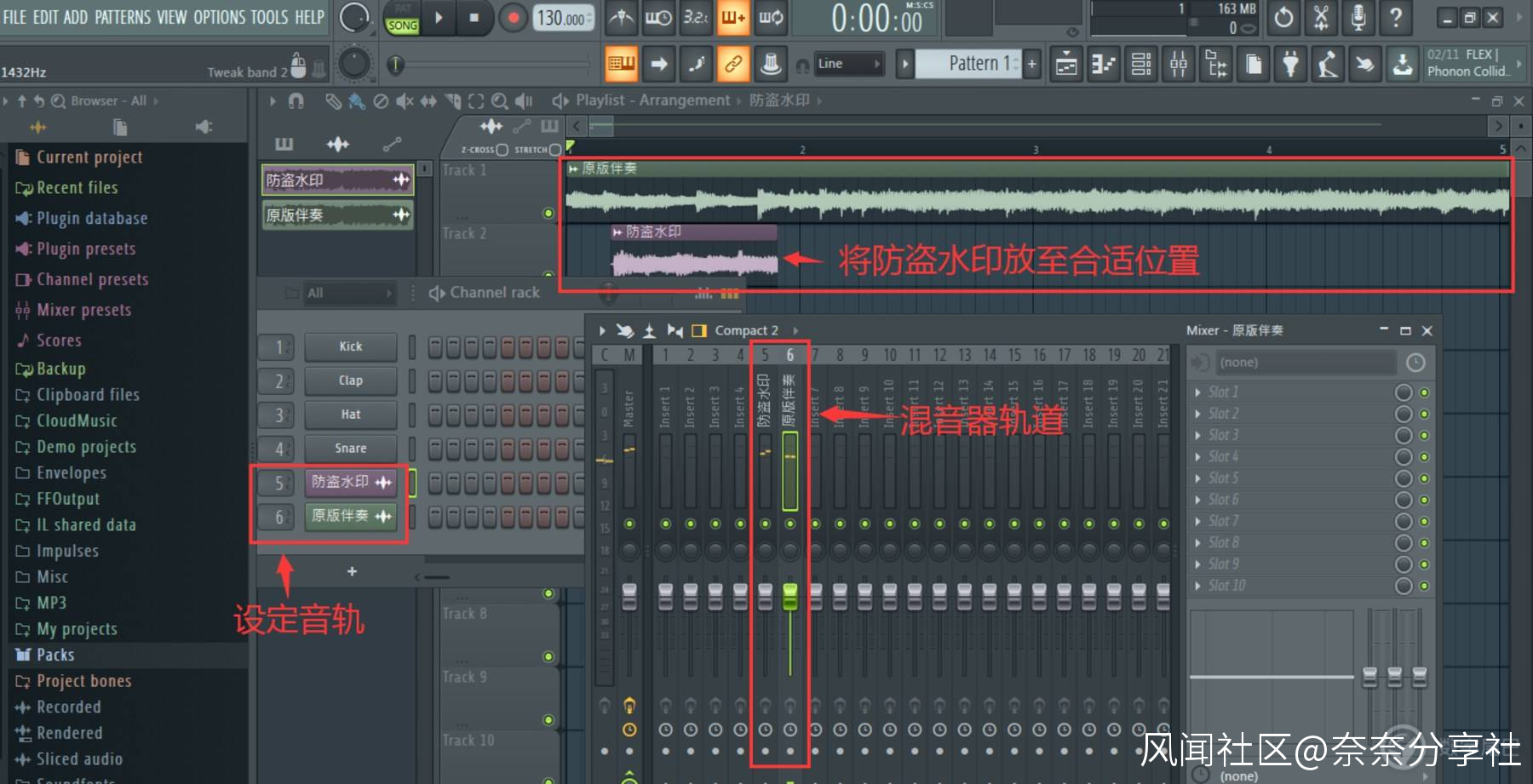This screenshot has height=784, width=1533.
Task: Toggle the metronome icon
Action: pos(622,18)
